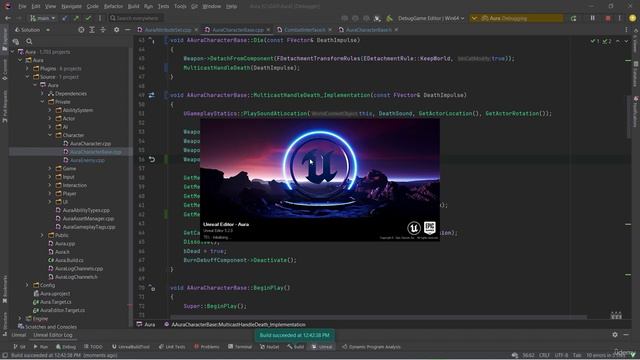
Task: Switch to the AuraCharacterBase.h tab
Action: coord(369,30)
